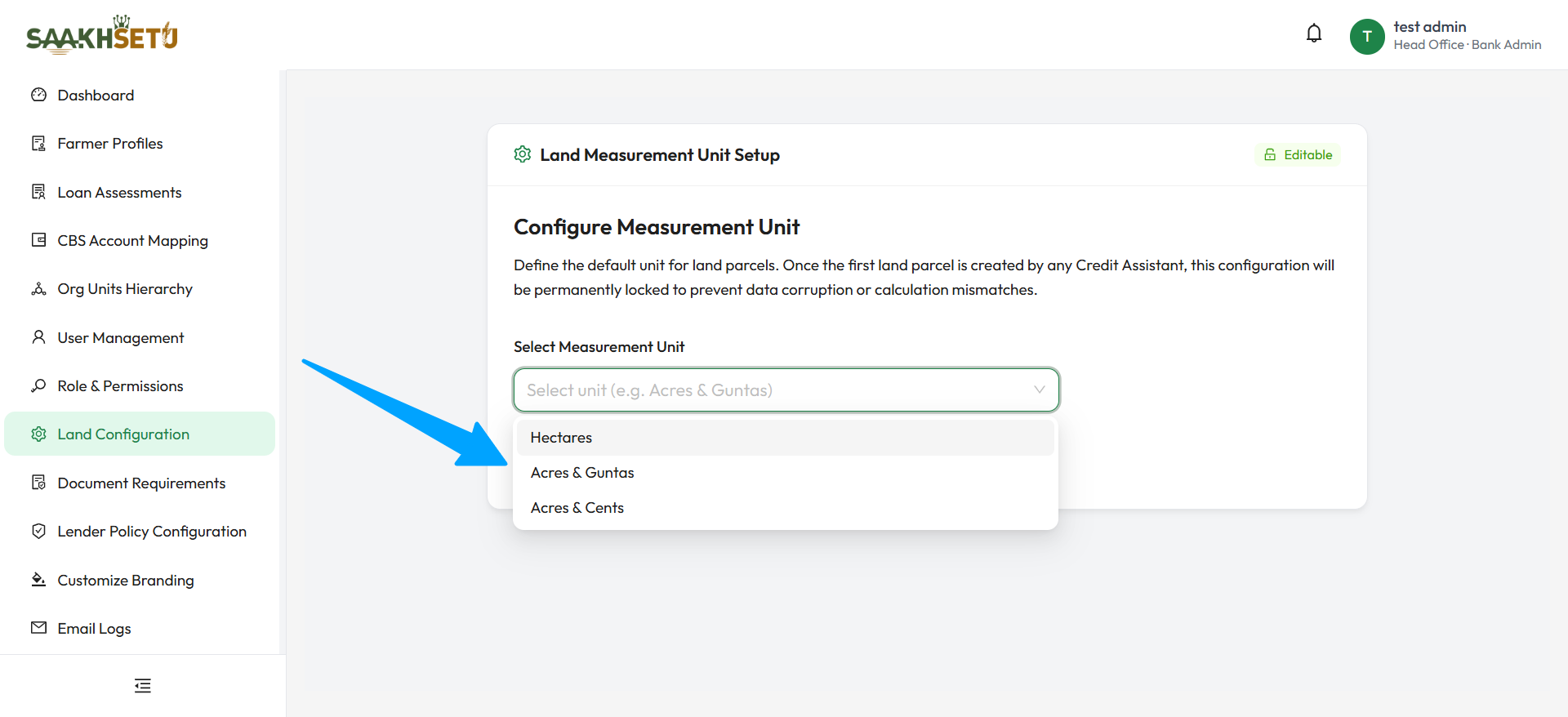Click the Lender Policy Configuration shield icon
This screenshot has height=717, width=1568.
[38, 532]
